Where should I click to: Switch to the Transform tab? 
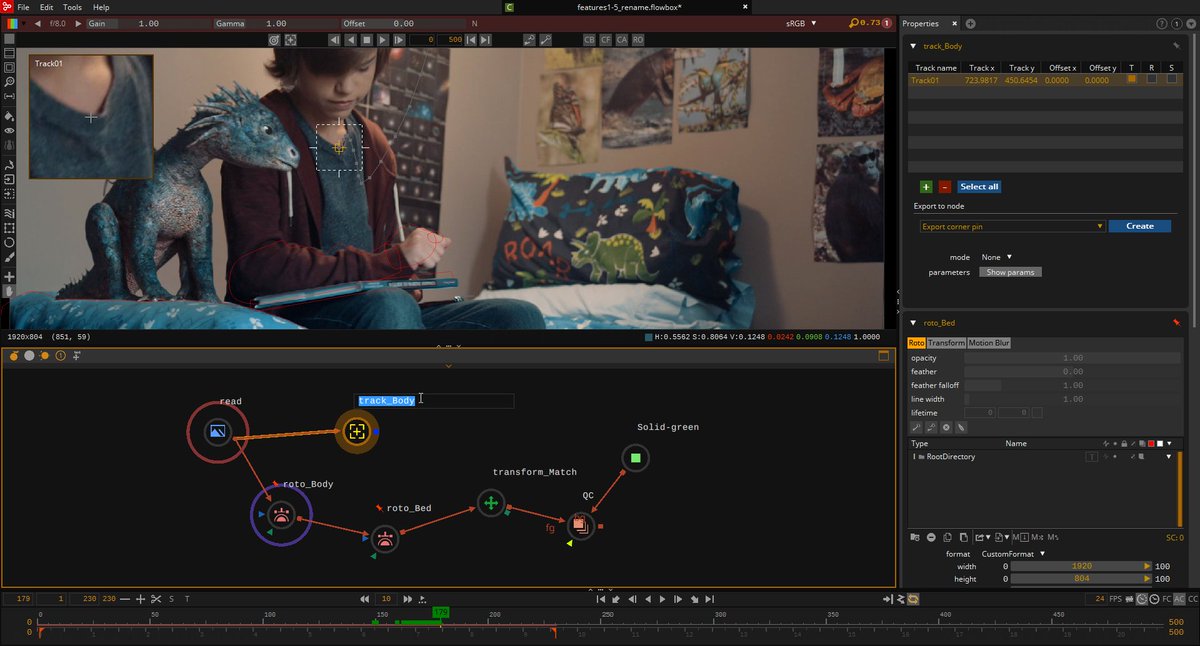coord(946,343)
